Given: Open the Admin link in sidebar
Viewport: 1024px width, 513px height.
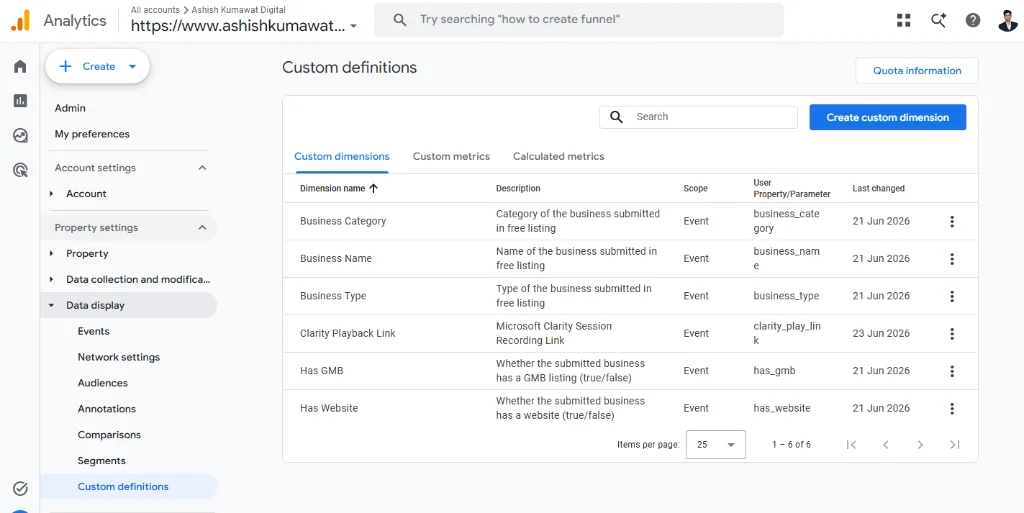Looking at the screenshot, I should click(70, 108).
